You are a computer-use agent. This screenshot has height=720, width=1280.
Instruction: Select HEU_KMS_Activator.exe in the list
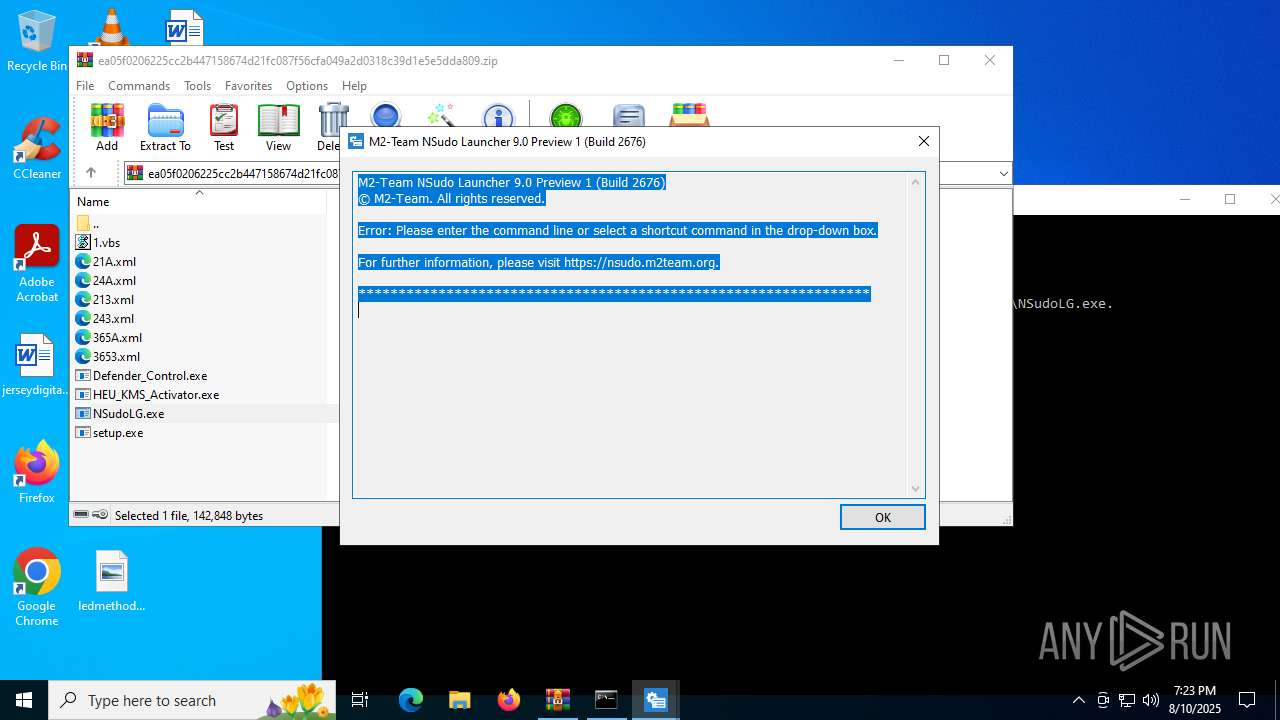[156, 395]
